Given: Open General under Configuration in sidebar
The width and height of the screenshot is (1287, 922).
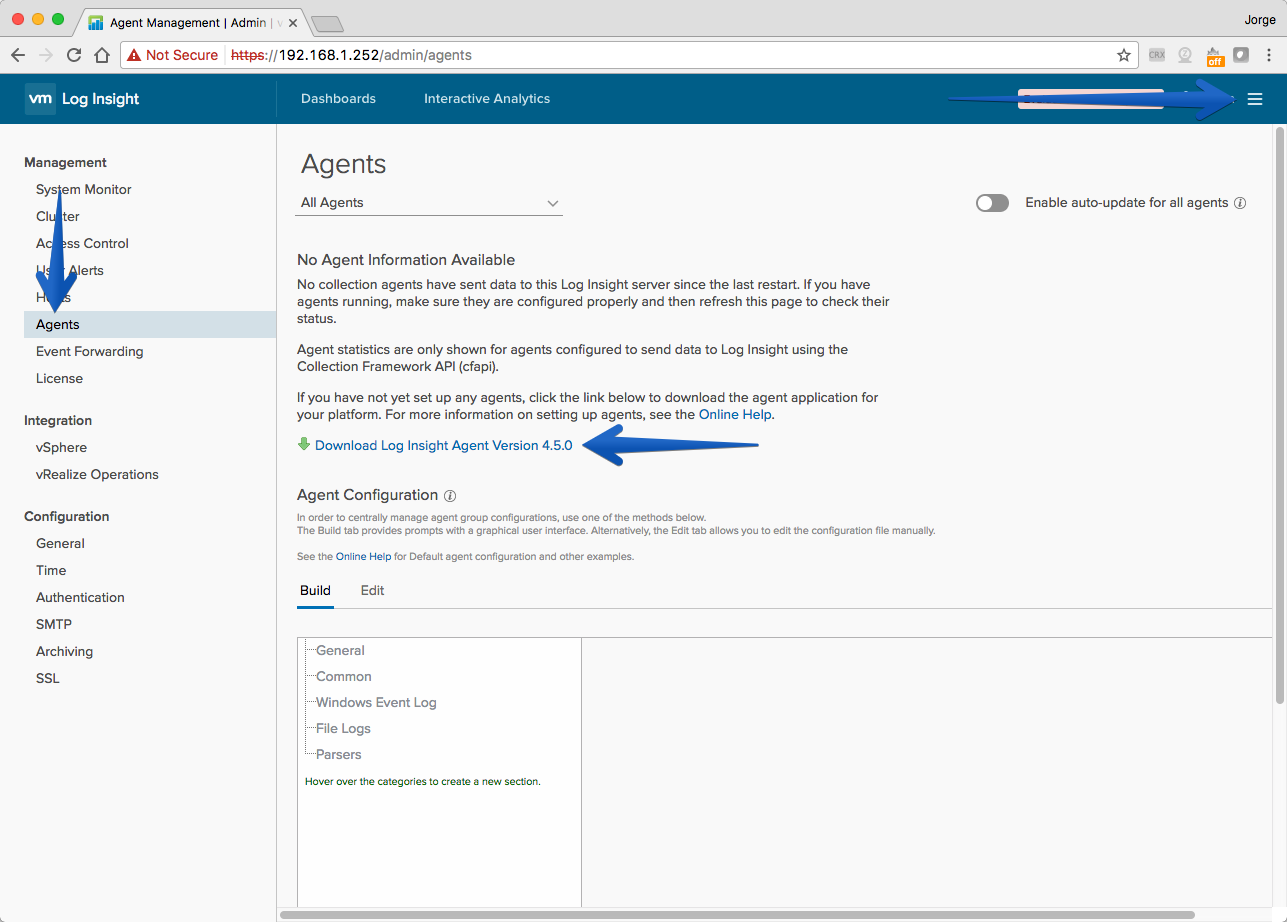Looking at the screenshot, I should 60,543.
